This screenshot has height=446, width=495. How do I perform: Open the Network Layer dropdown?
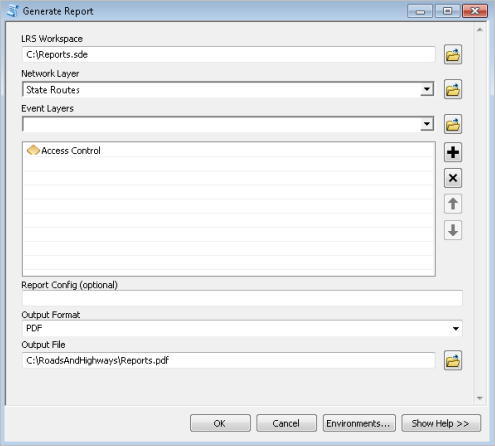tap(427, 89)
